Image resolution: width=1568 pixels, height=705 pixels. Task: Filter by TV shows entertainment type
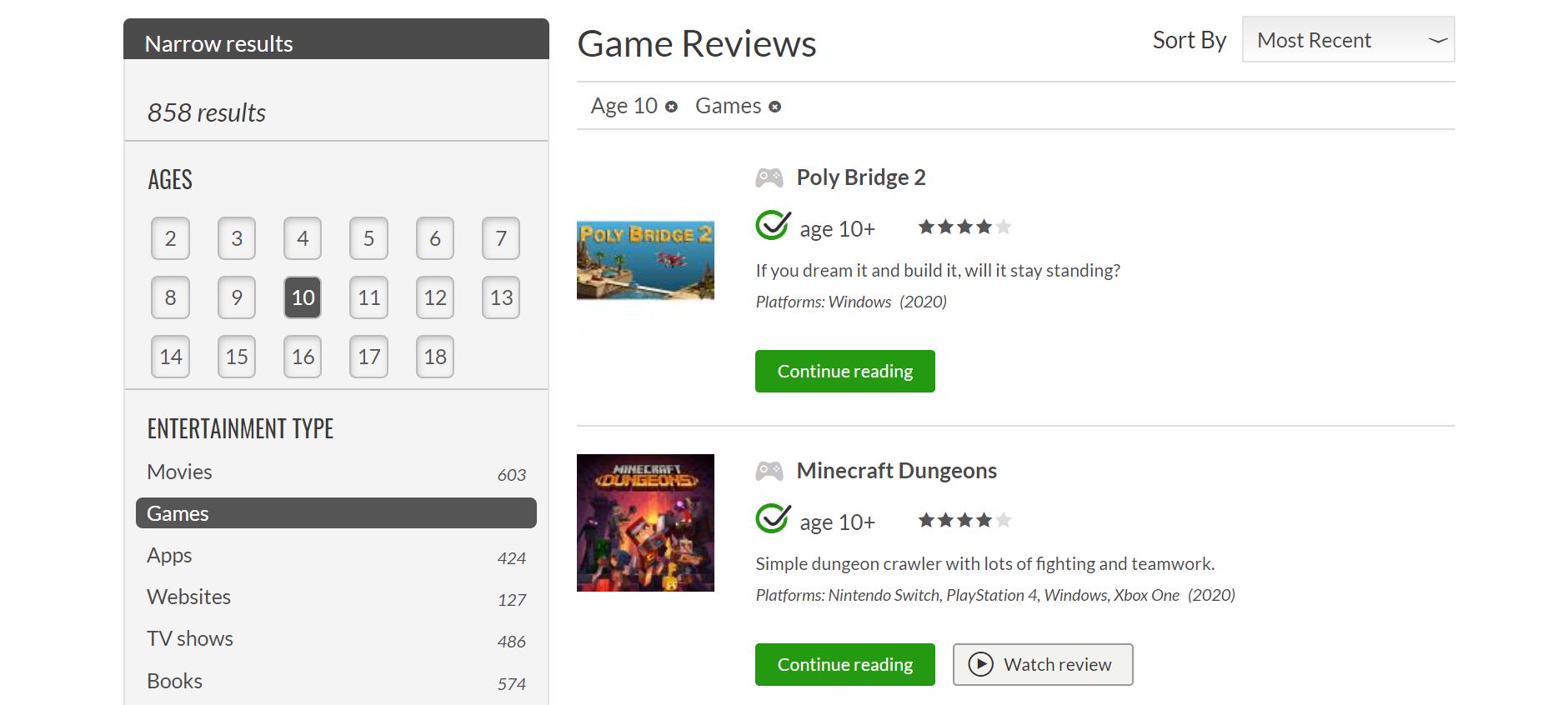pos(336,638)
